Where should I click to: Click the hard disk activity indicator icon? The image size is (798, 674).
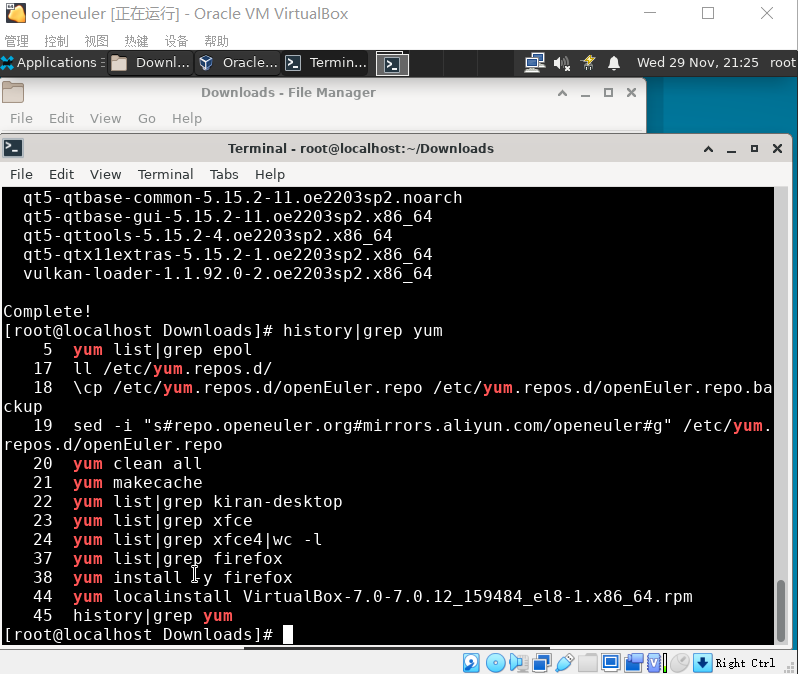pyautogui.click(x=471, y=663)
